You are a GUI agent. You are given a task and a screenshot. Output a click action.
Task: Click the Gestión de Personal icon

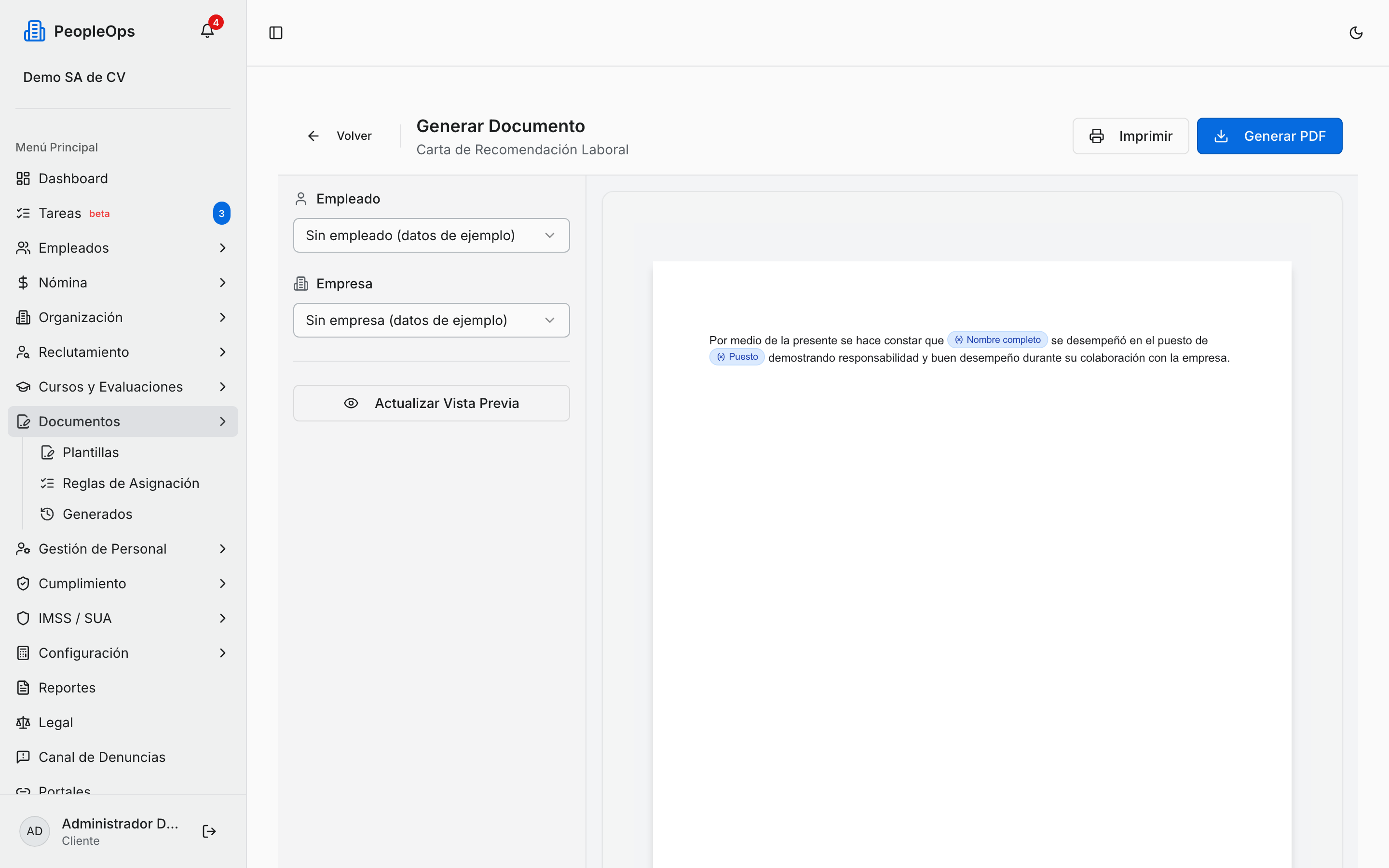23,549
